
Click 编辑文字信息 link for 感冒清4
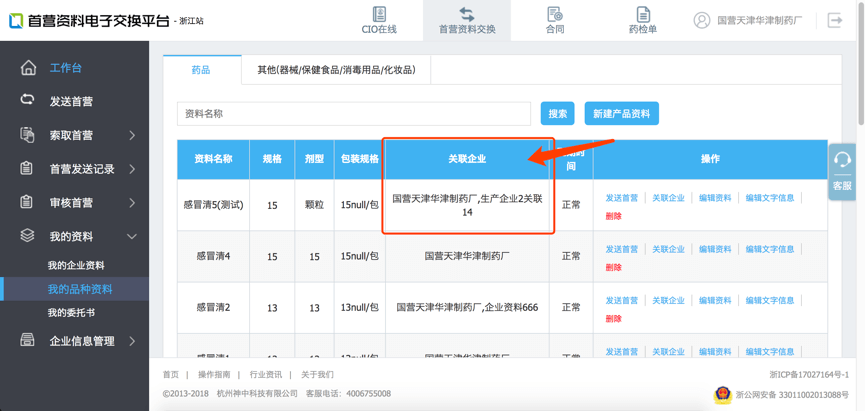click(770, 249)
